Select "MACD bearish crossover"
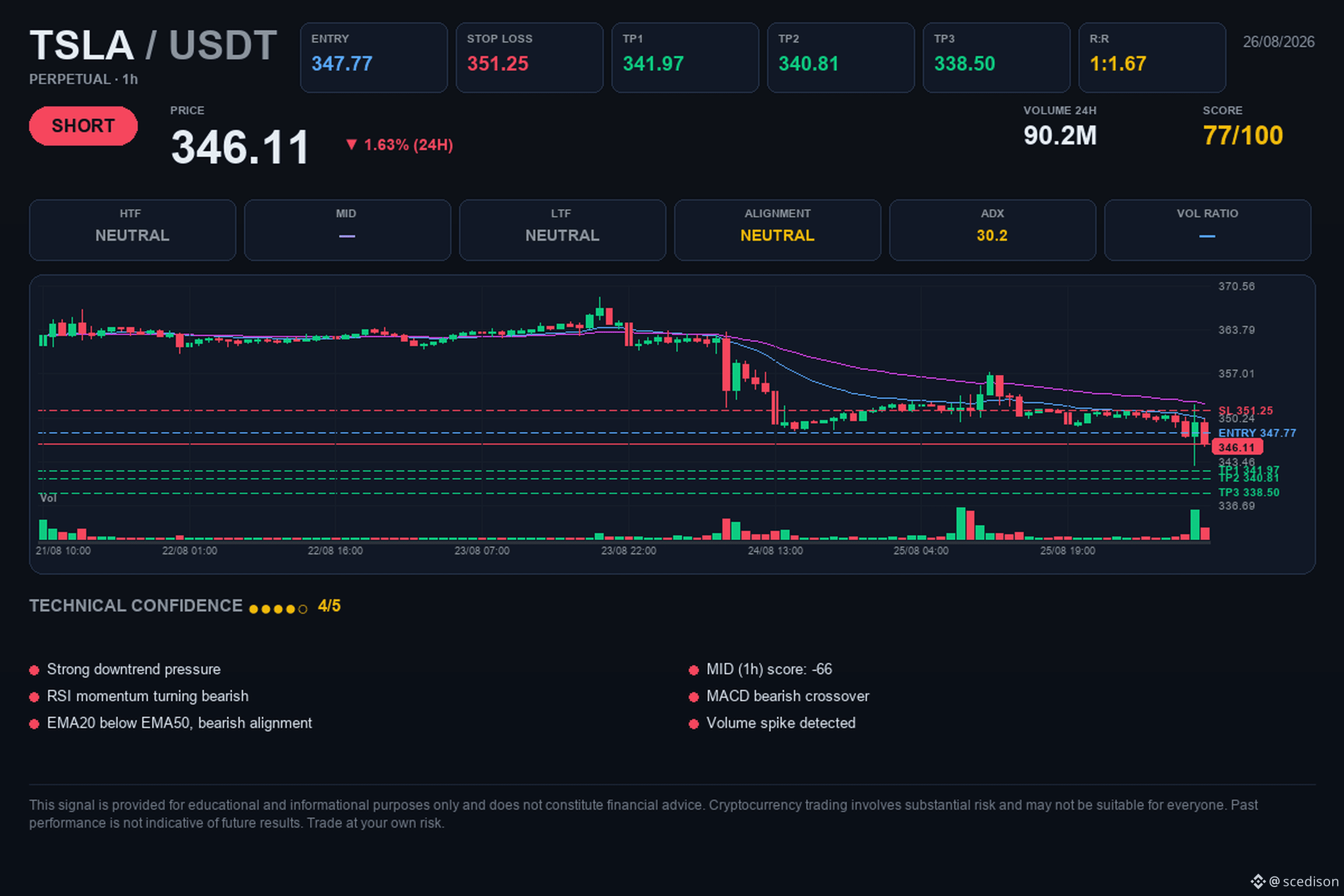 (x=787, y=696)
